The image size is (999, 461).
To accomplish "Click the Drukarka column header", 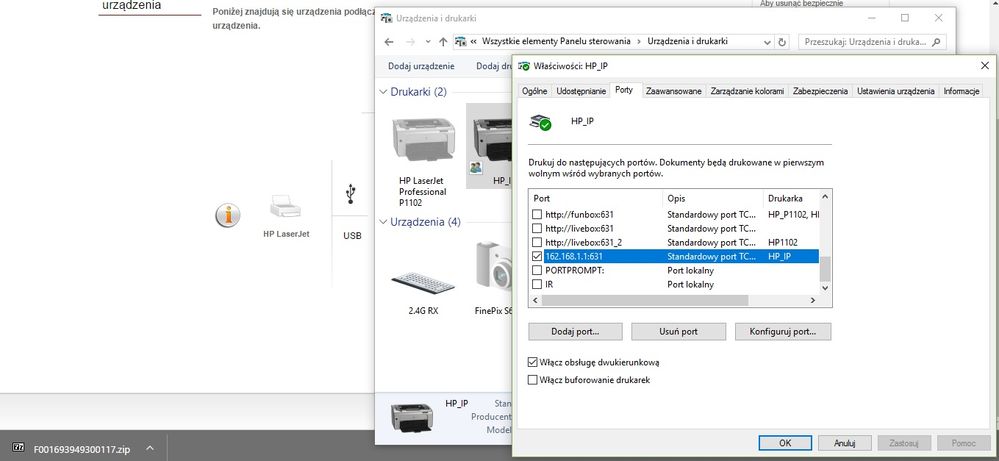I will point(791,199).
